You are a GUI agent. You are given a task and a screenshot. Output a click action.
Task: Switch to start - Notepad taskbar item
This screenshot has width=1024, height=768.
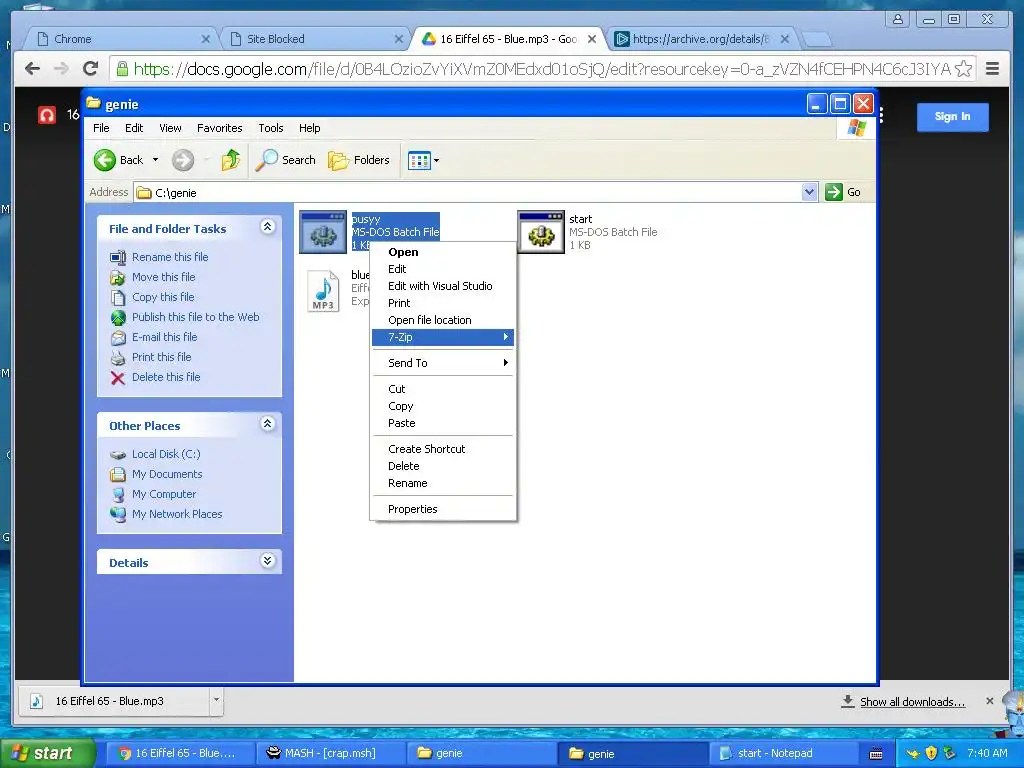[x=783, y=754]
